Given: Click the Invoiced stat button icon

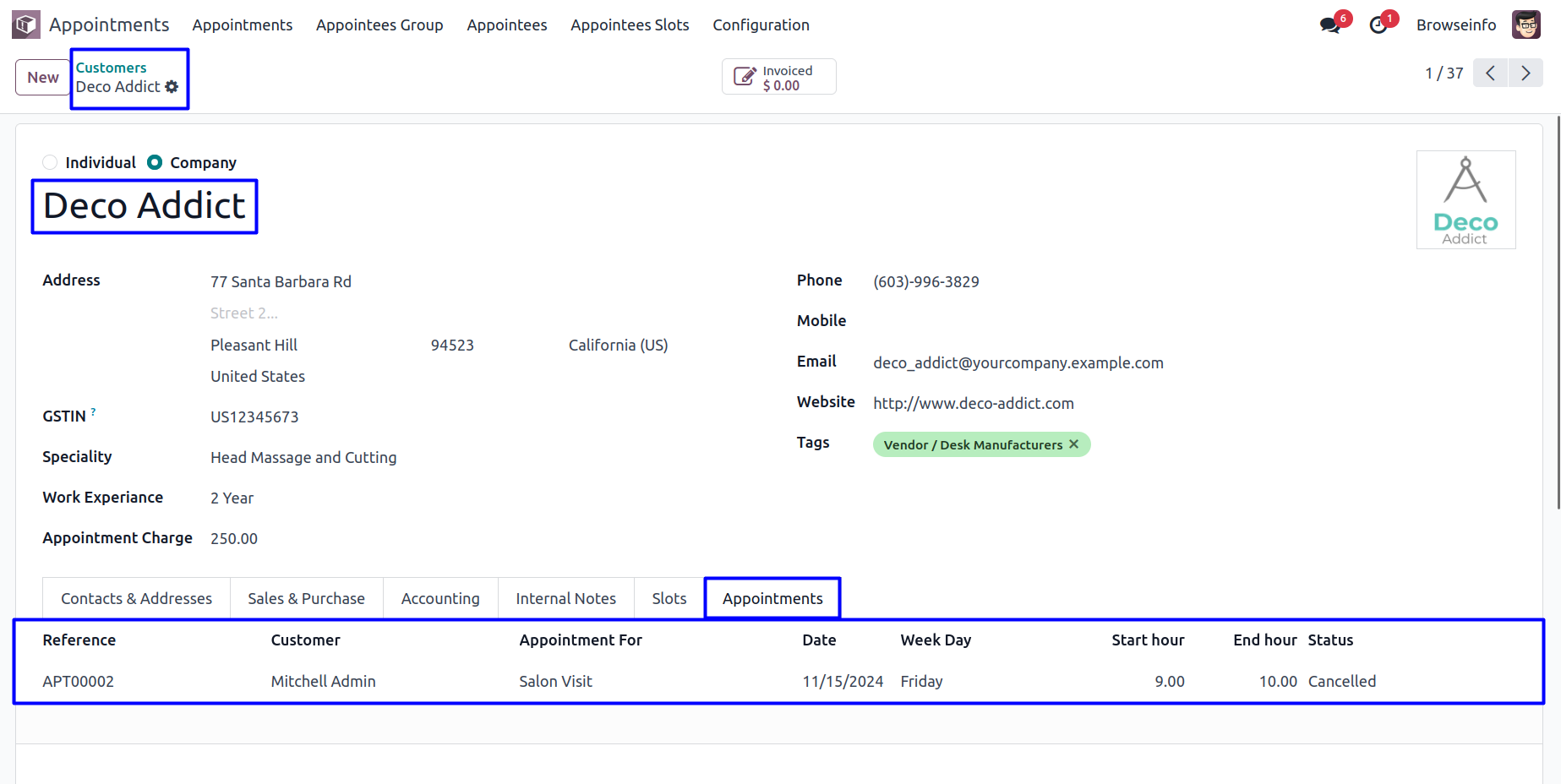Looking at the screenshot, I should point(744,77).
